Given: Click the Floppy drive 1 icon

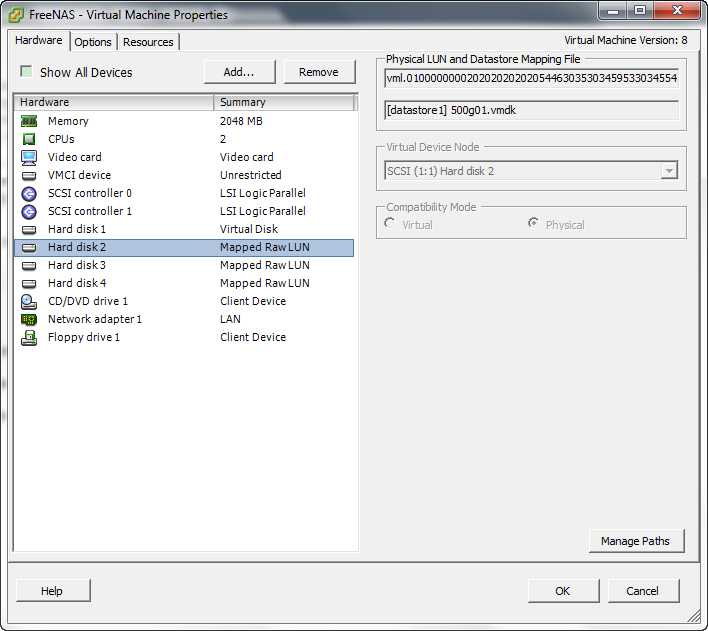Looking at the screenshot, I should tap(29, 337).
